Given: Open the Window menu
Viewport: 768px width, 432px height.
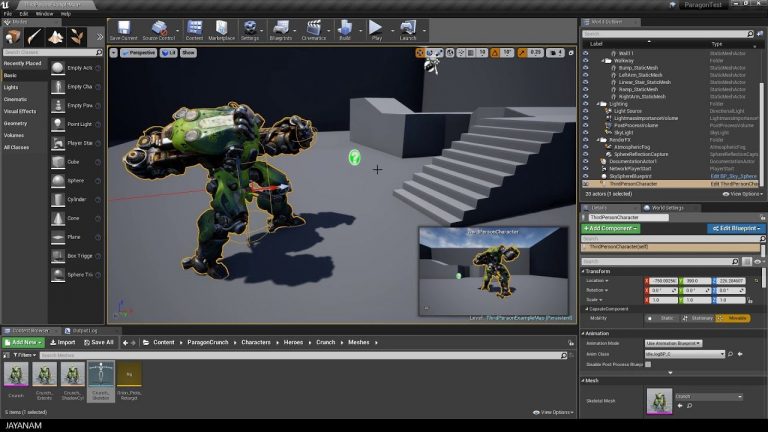Looking at the screenshot, I should (44, 14).
